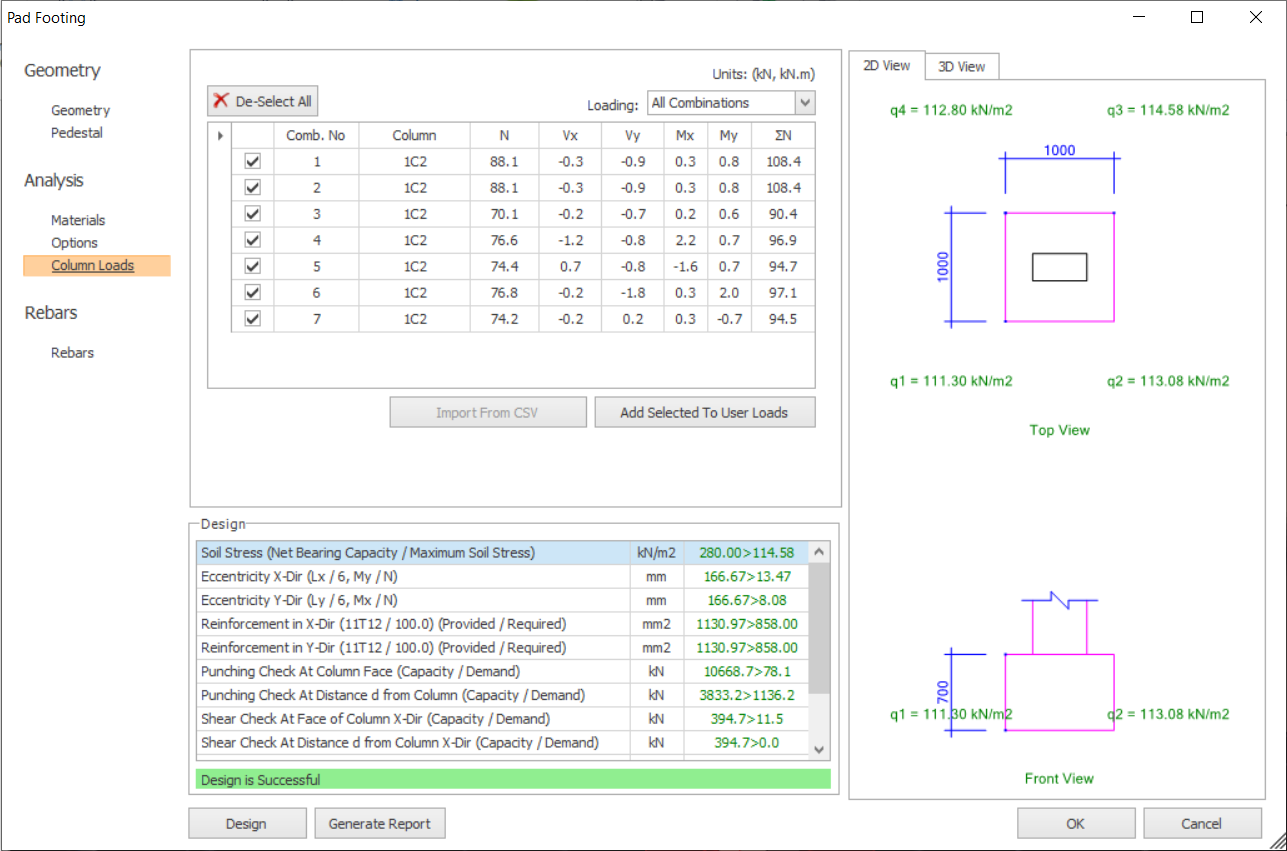The image size is (1287, 851).
Task: Uncheck combination 1 checkbox
Action: [253, 161]
